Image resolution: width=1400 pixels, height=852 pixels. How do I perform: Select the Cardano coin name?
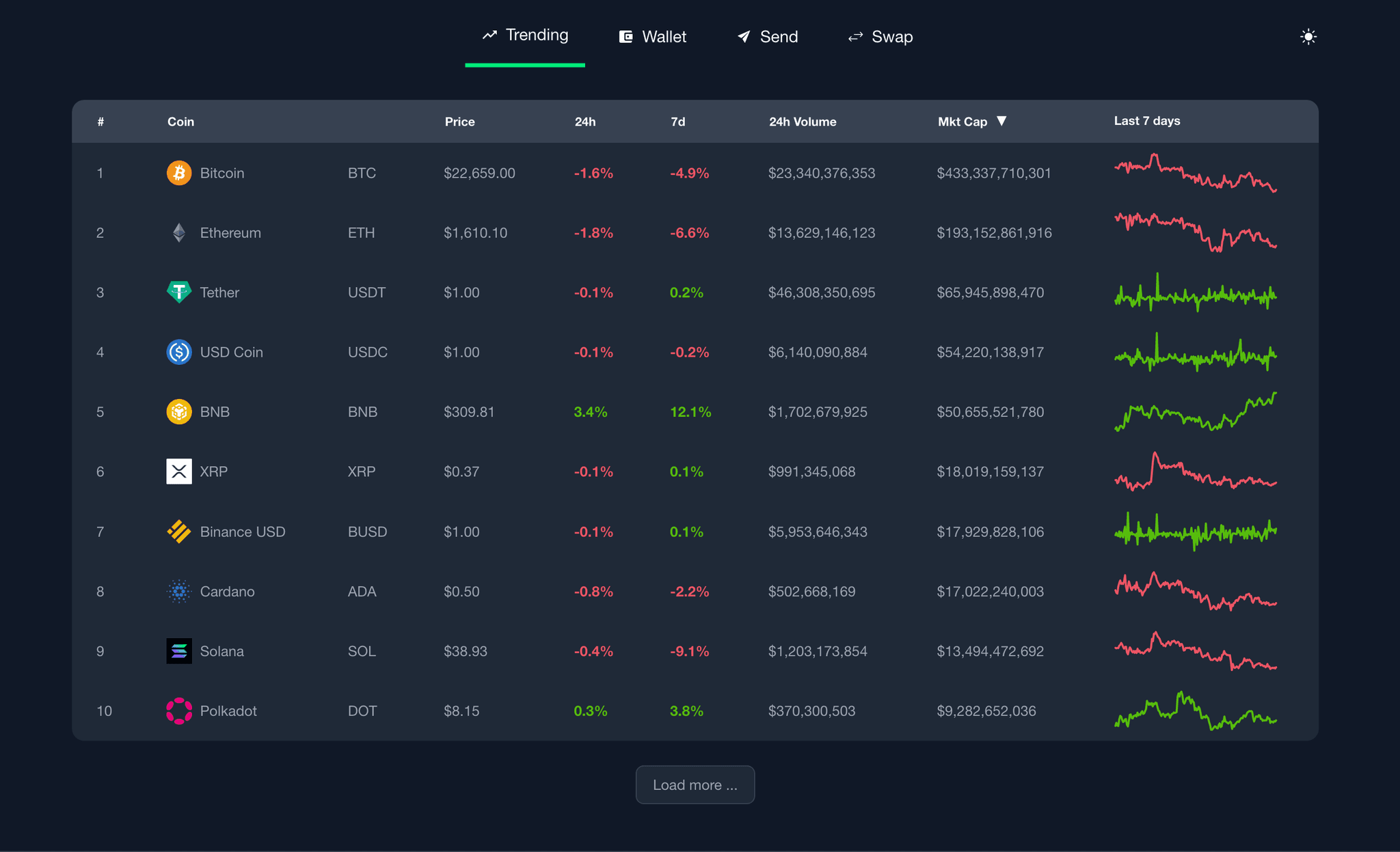click(227, 592)
